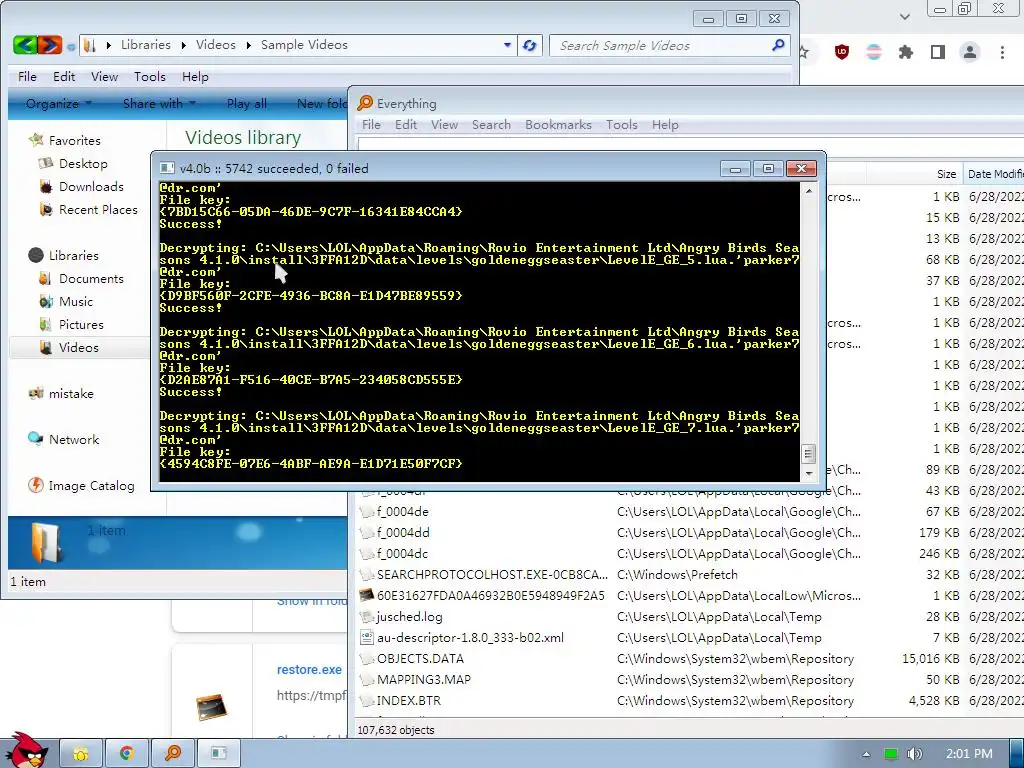Click the Everything search input box
1024x768 pixels.
[690, 144]
